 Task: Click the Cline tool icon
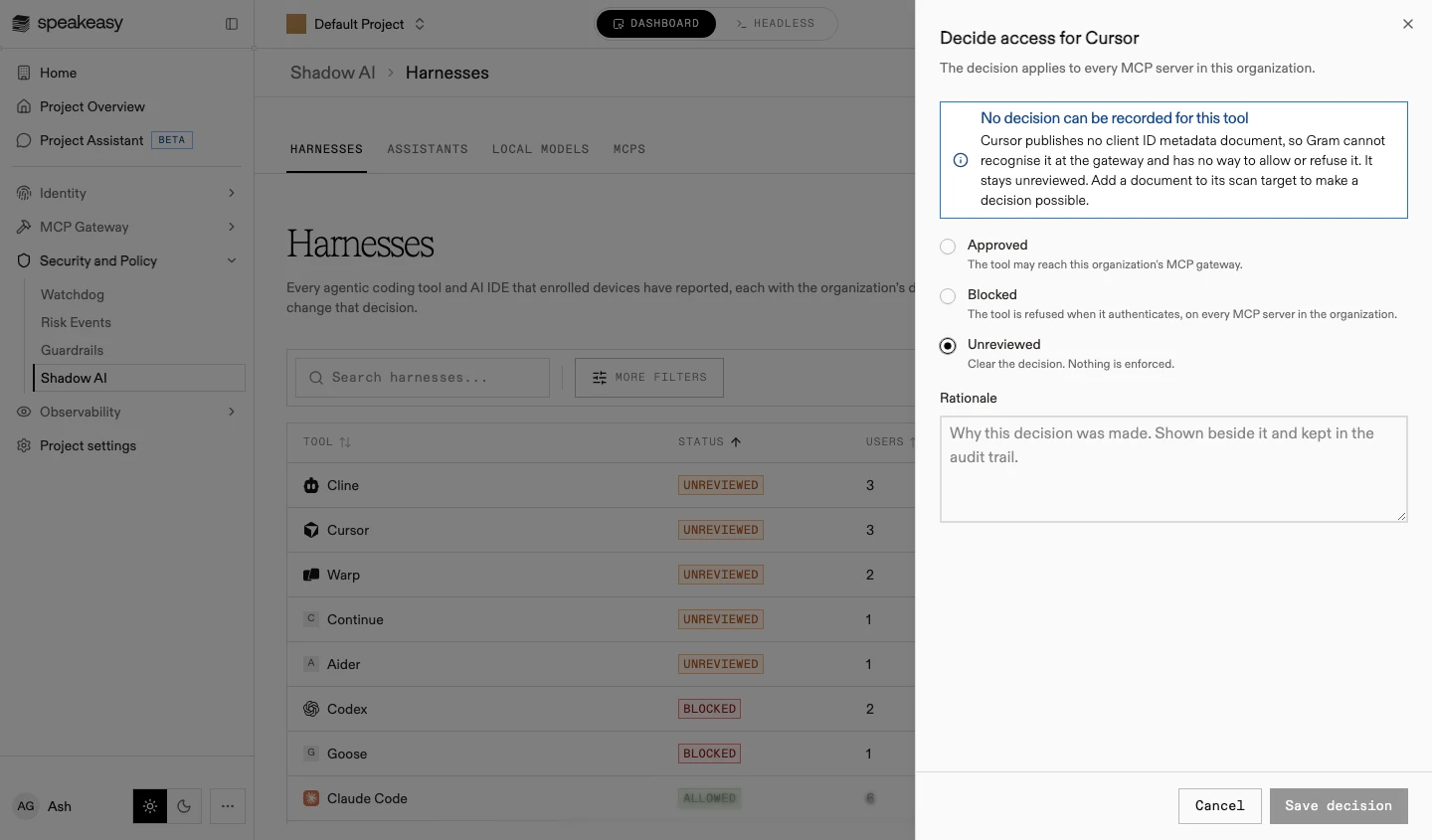311,485
